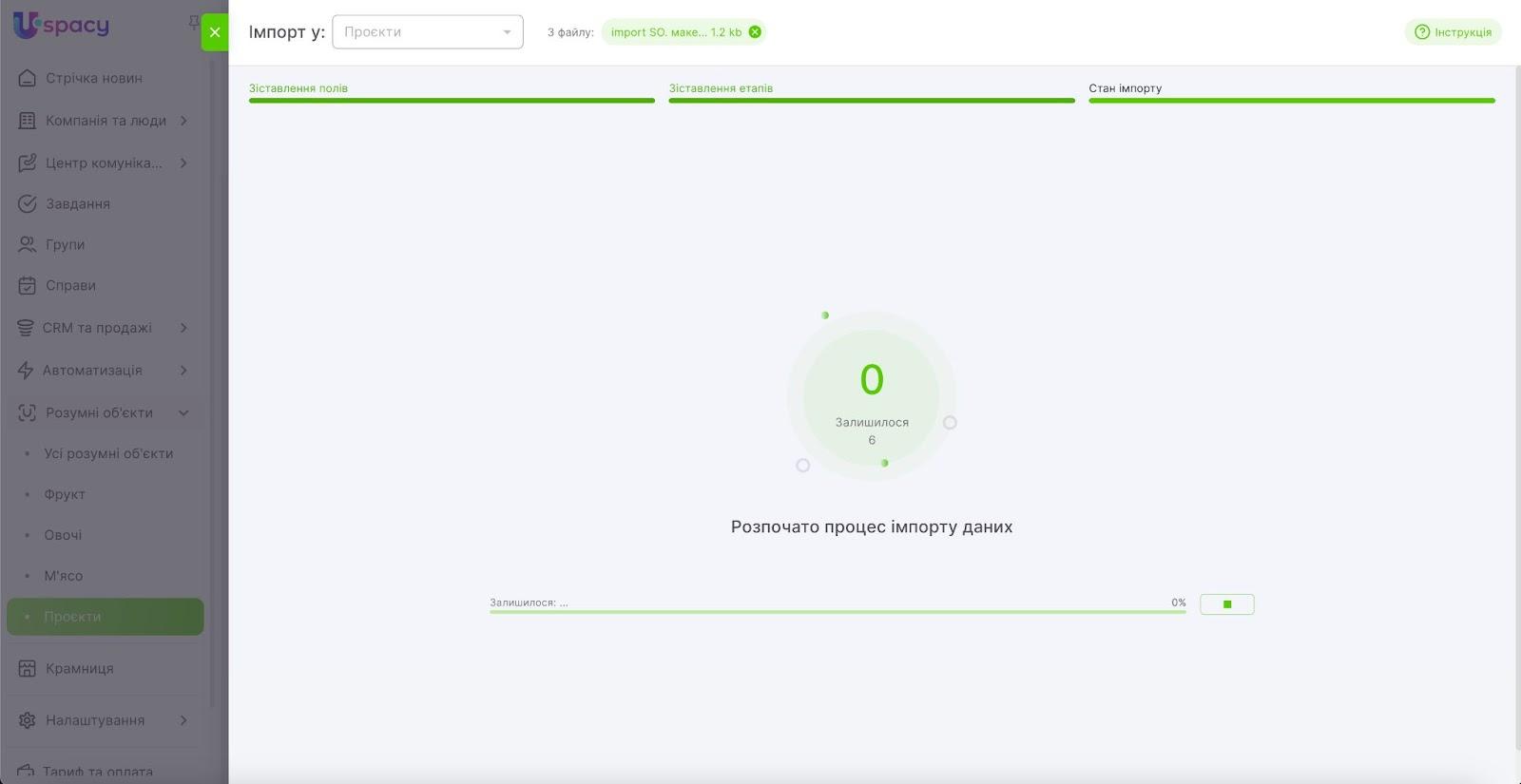
Task: Open Справи via its calendar icon
Action: [x=28, y=285]
